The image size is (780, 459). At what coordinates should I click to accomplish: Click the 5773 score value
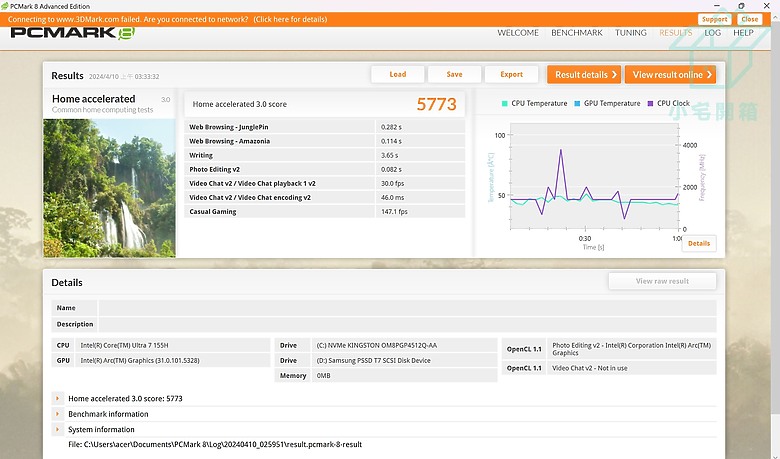point(436,104)
